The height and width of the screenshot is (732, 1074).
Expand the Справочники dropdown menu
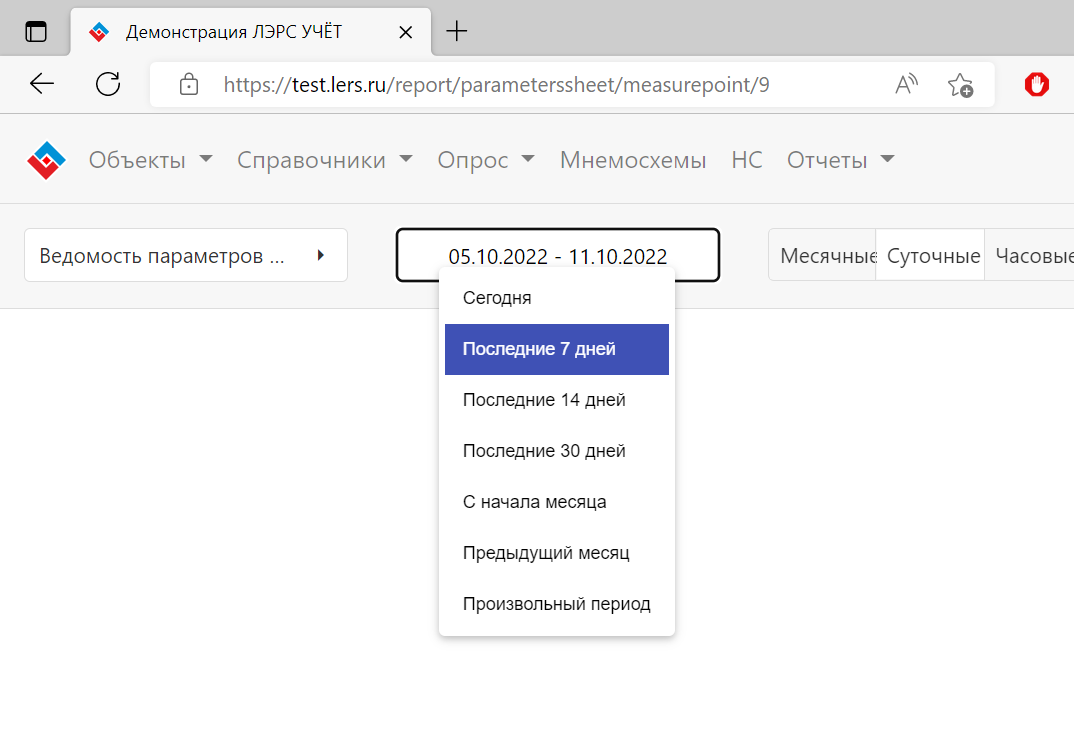click(325, 160)
